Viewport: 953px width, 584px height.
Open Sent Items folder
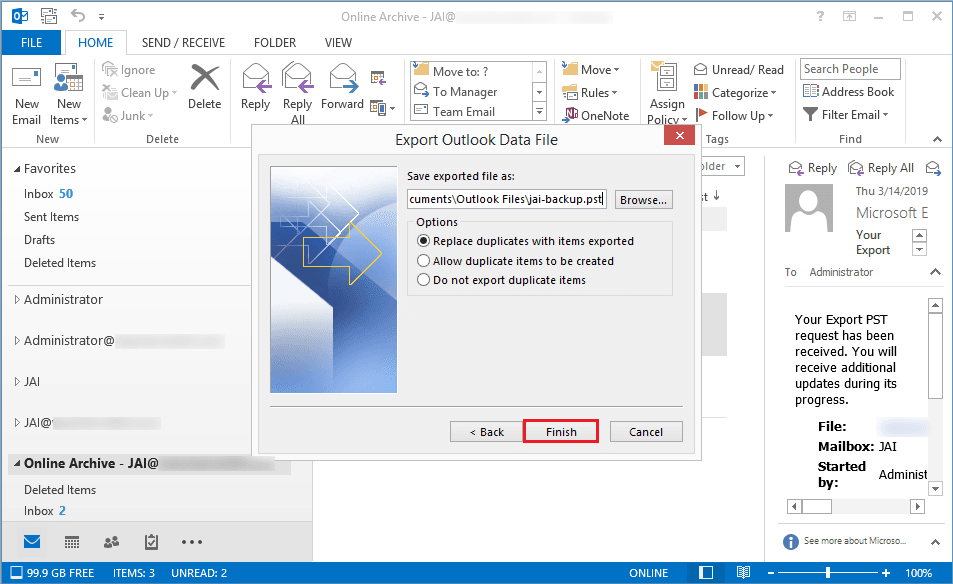pyautogui.click(x=52, y=217)
